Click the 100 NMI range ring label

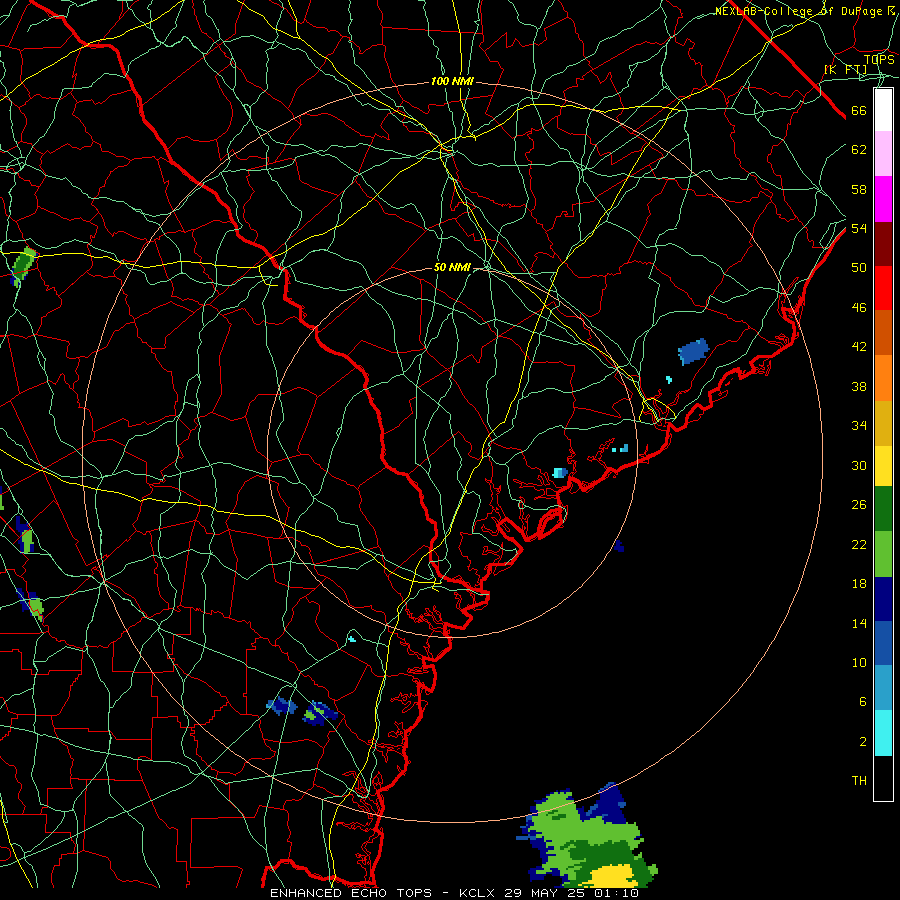(x=452, y=82)
